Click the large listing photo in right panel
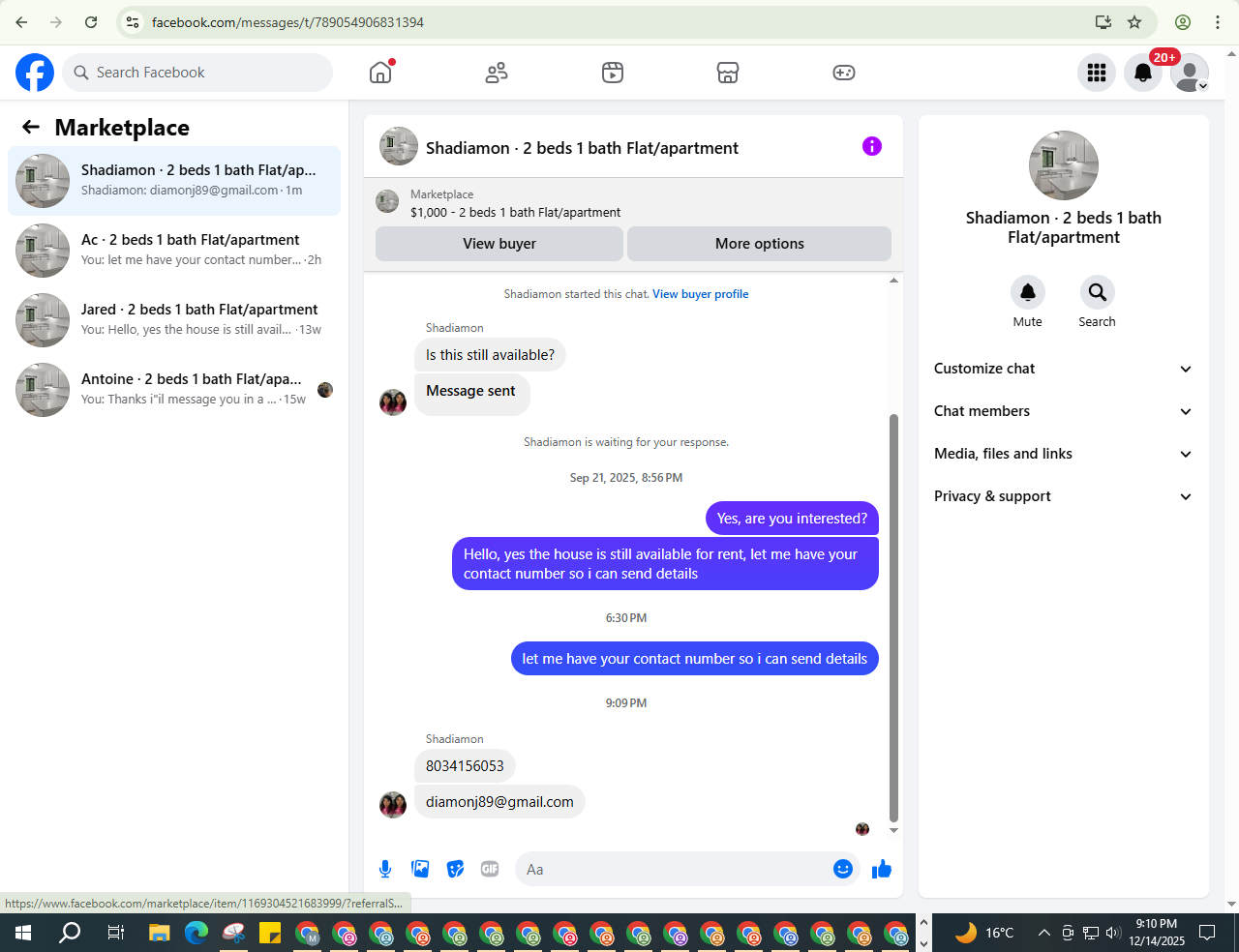Image resolution: width=1239 pixels, height=952 pixels. [x=1064, y=165]
